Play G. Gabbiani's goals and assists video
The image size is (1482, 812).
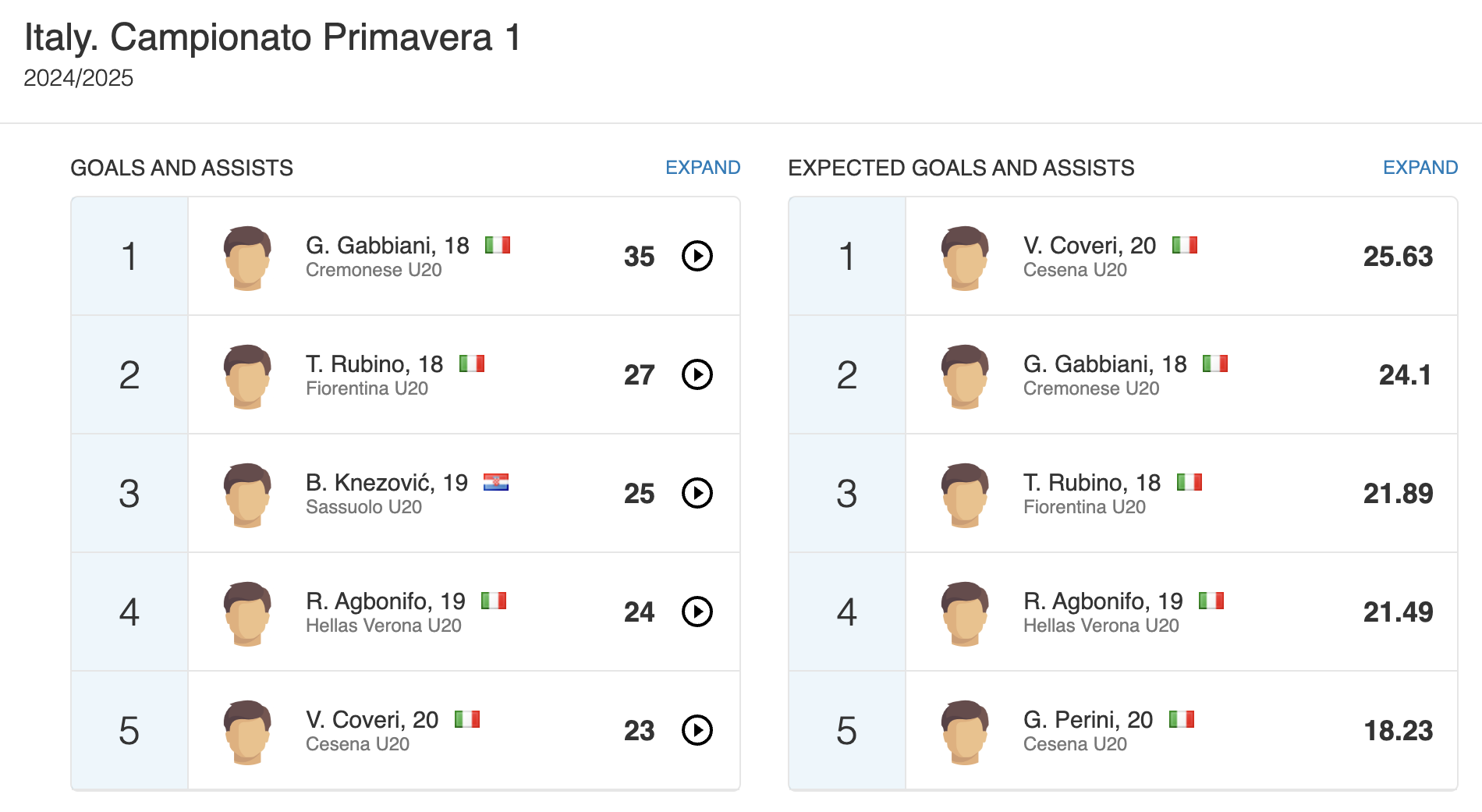(x=697, y=256)
